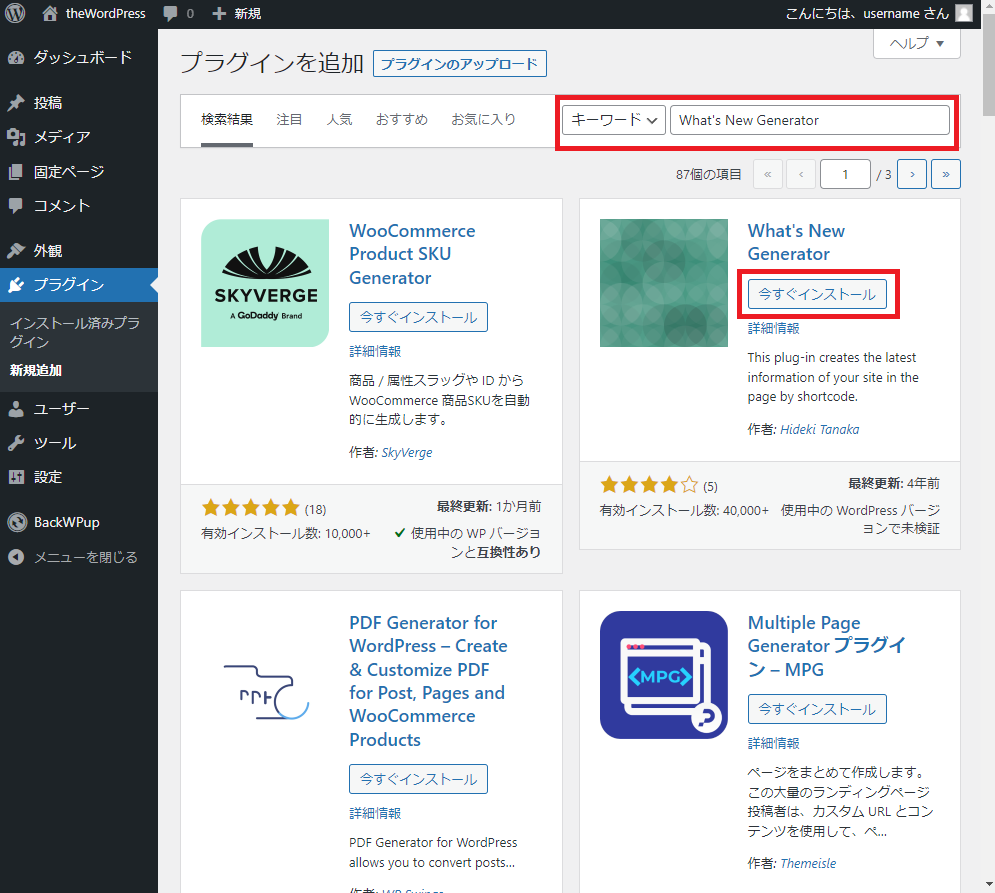Switch to the お気に入り tab
The width and height of the screenshot is (995, 893).
(484, 119)
